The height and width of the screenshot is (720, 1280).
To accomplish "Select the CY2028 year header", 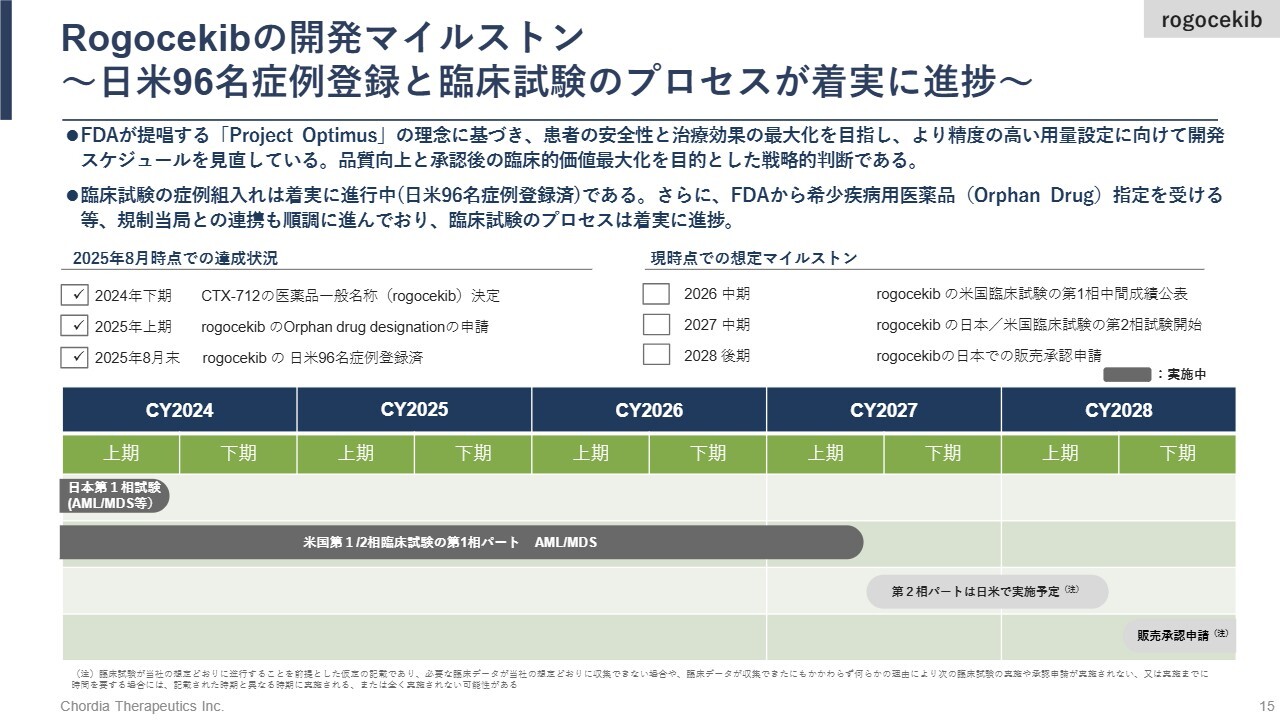I will point(1118,410).
